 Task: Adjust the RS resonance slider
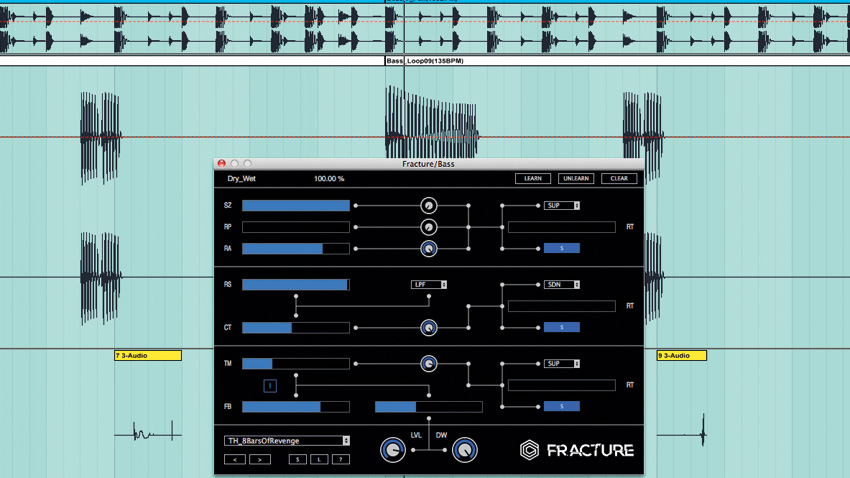coord(295,285)
